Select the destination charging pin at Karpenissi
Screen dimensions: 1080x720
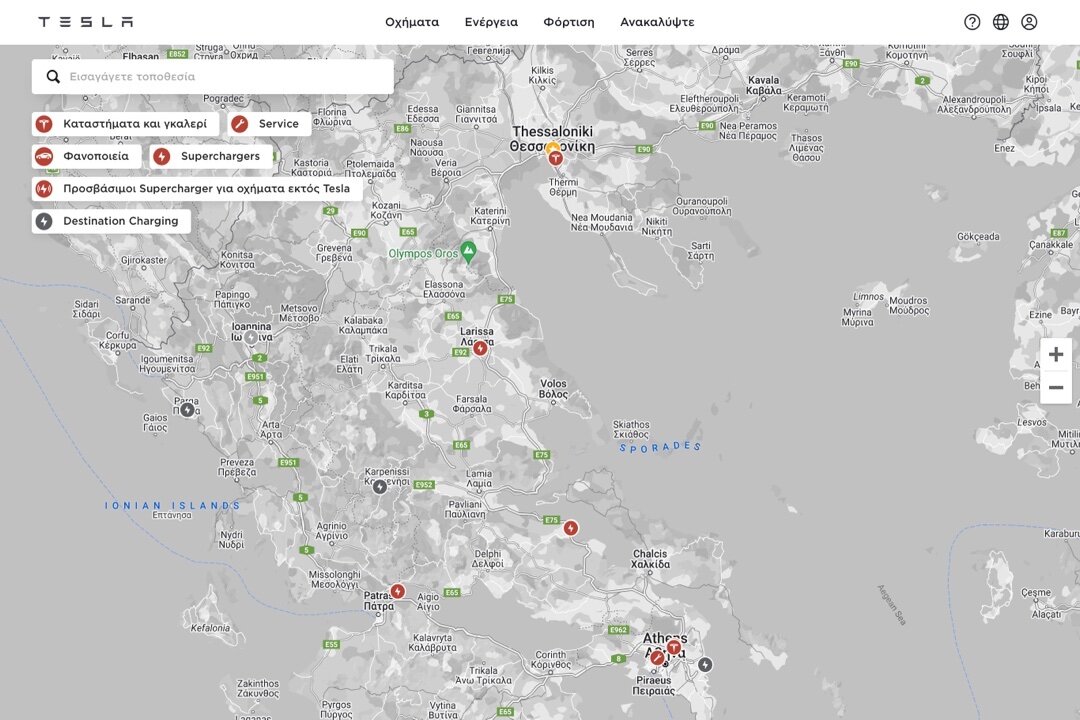click(x=380, y=487)
